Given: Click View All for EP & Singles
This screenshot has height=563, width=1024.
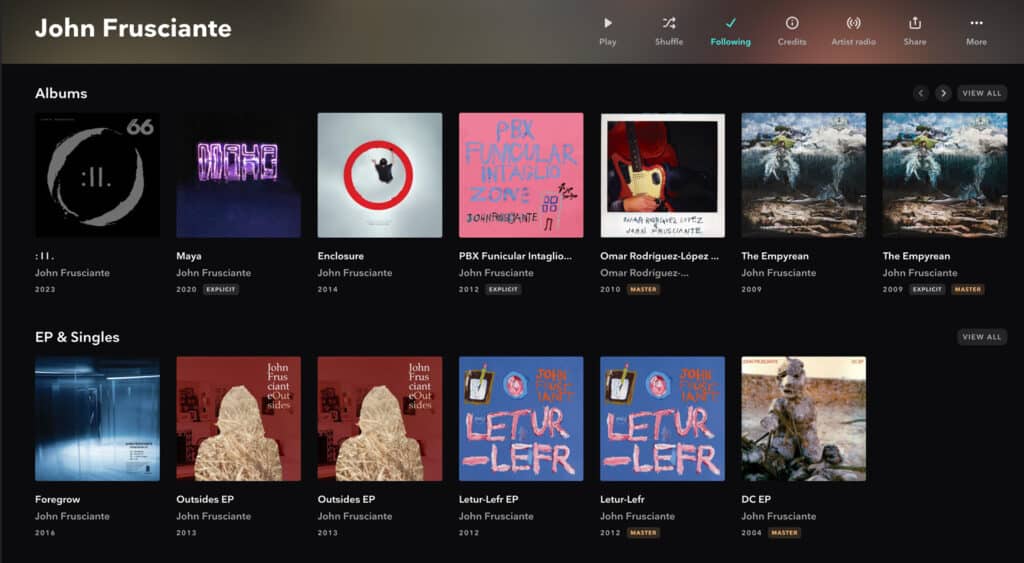Looking at the screenshot, I should pos(981,337).
